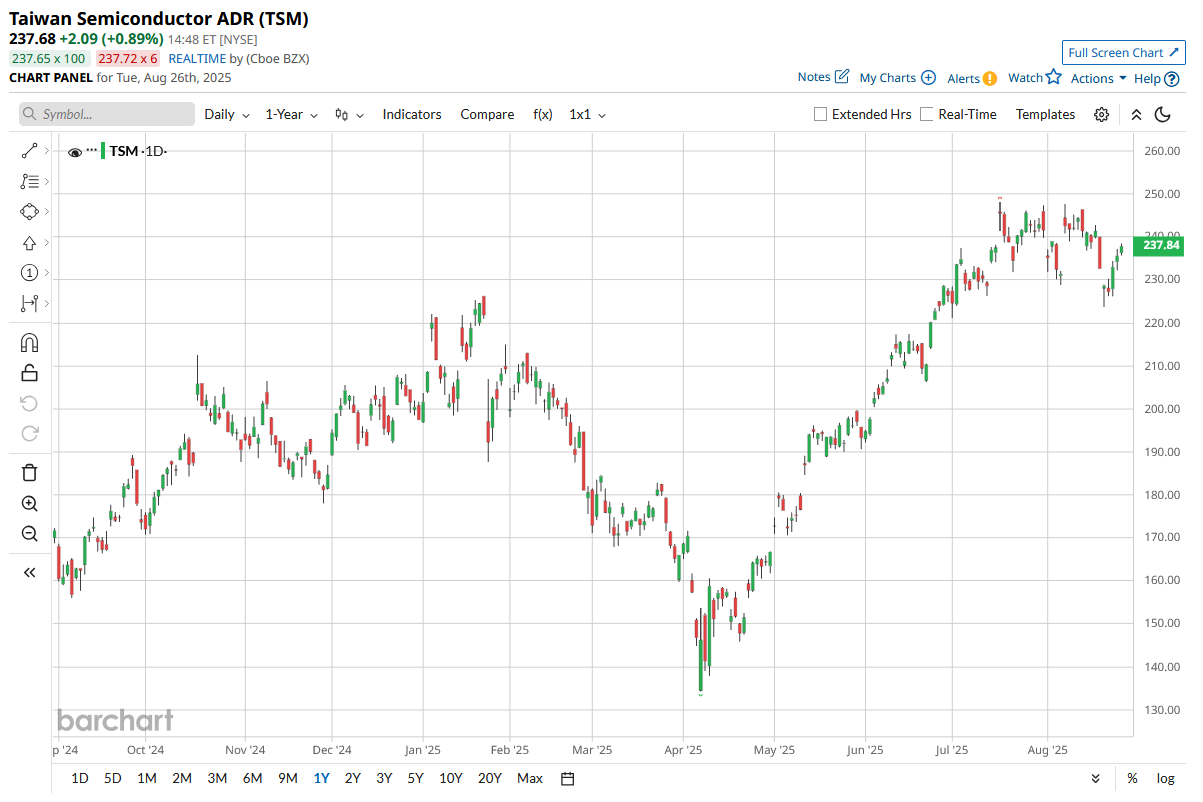Select the trend line drawing tool

point(29,151)
